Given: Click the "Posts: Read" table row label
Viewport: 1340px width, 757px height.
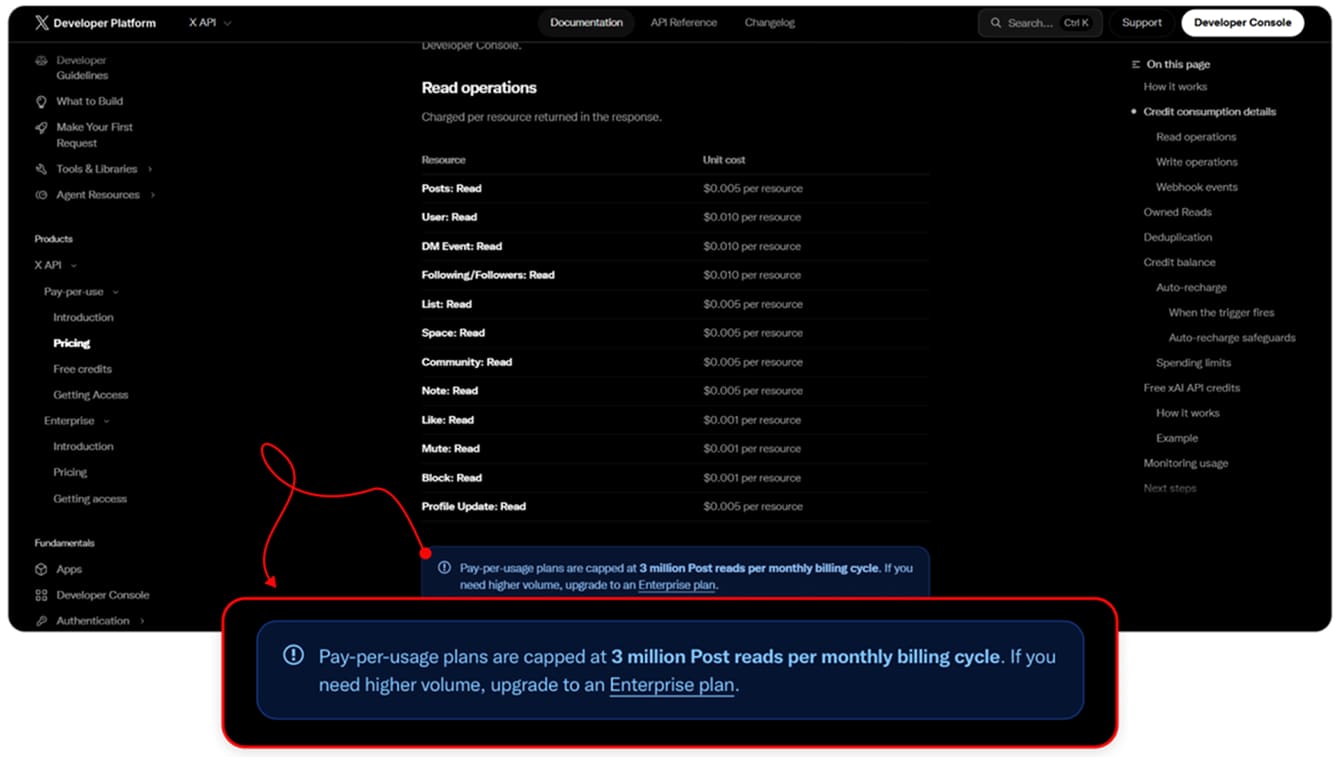Looking at the screenshot, I should coord(451,189).
